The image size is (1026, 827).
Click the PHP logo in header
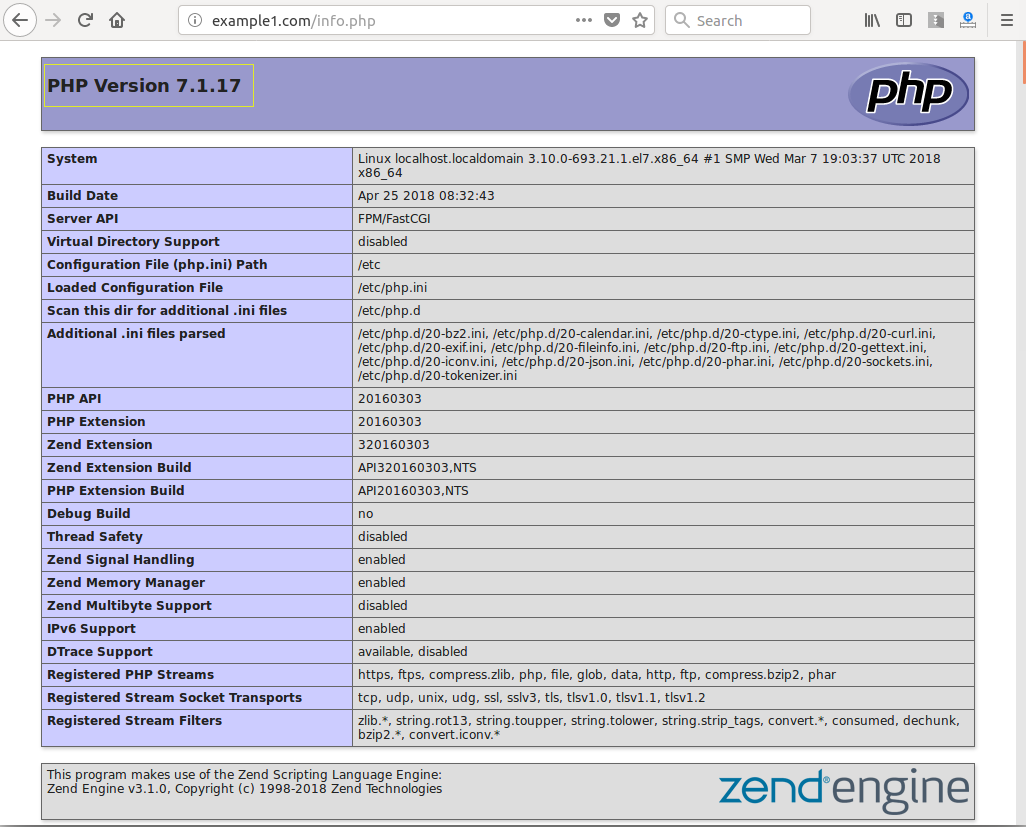[908, 94]
